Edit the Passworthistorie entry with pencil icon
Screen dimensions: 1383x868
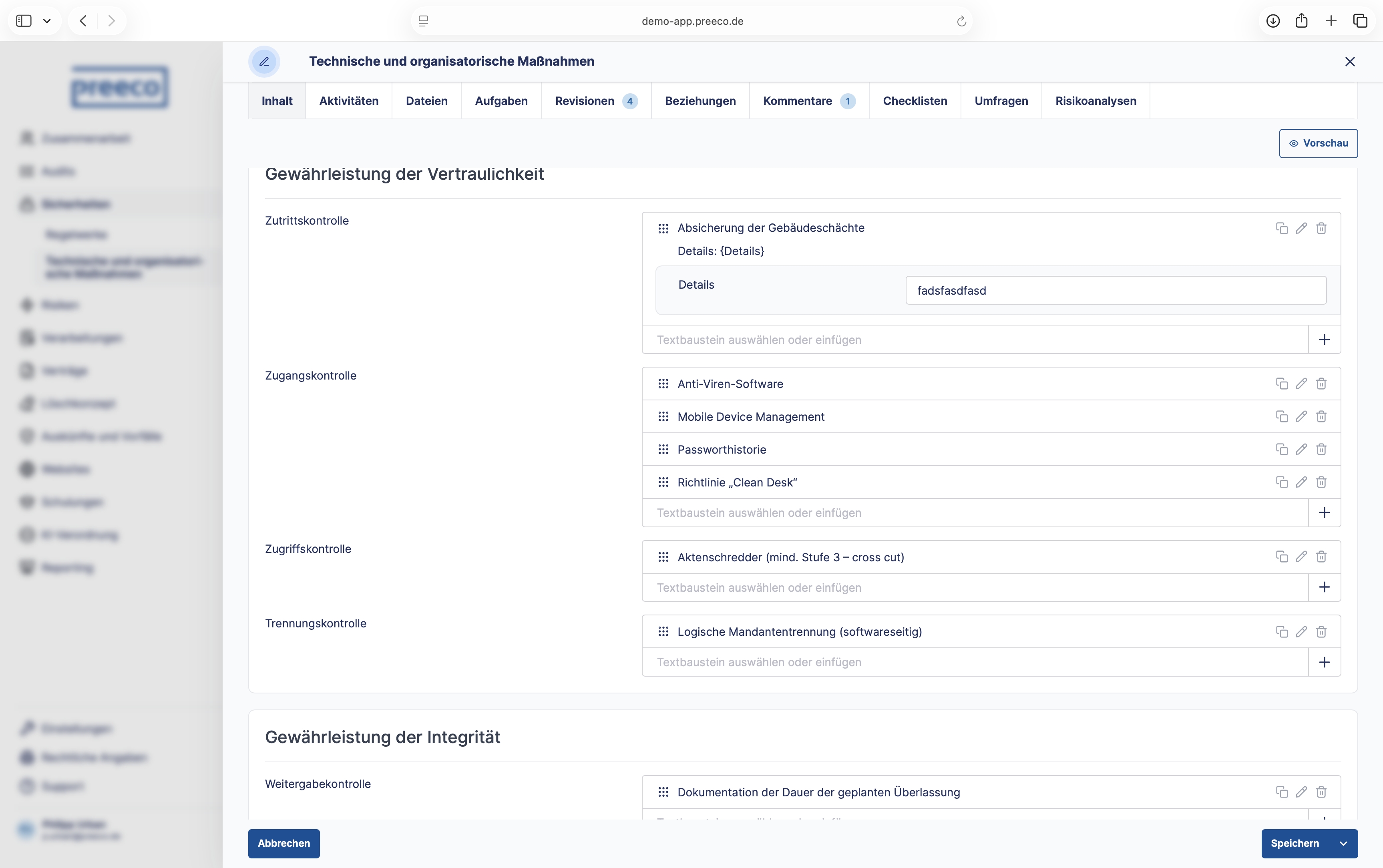(x=1301, y=449)
